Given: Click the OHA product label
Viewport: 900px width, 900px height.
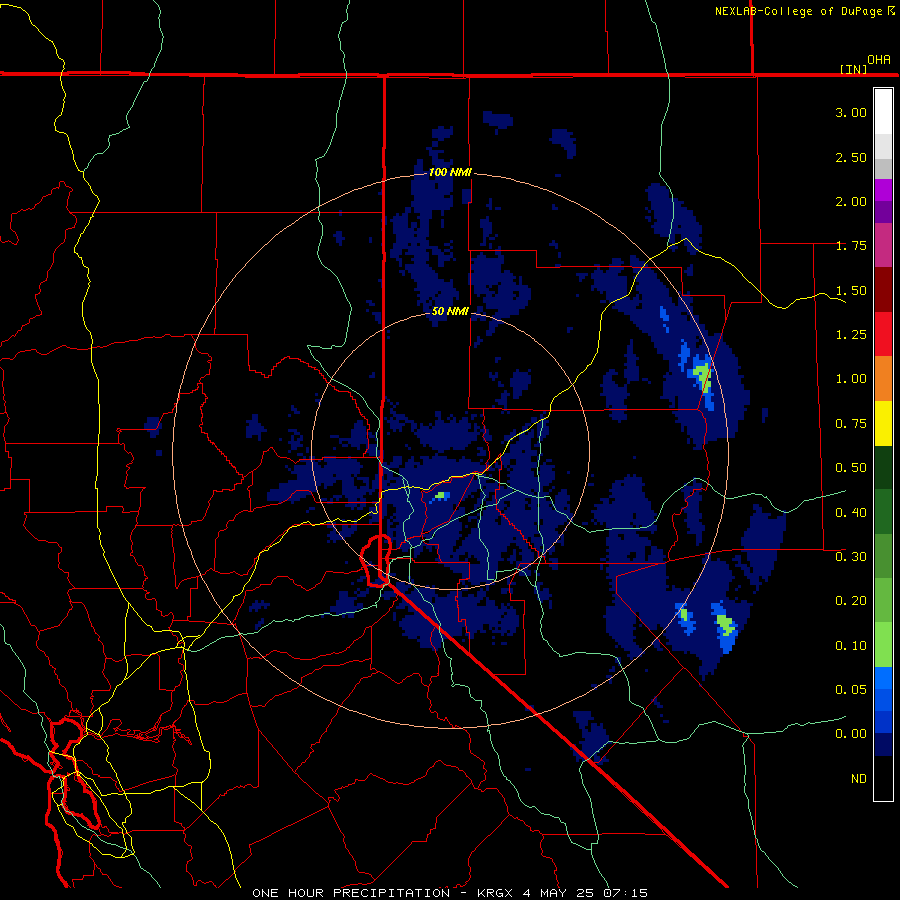Looking at the screenshot, I should [x=879, y=60].
